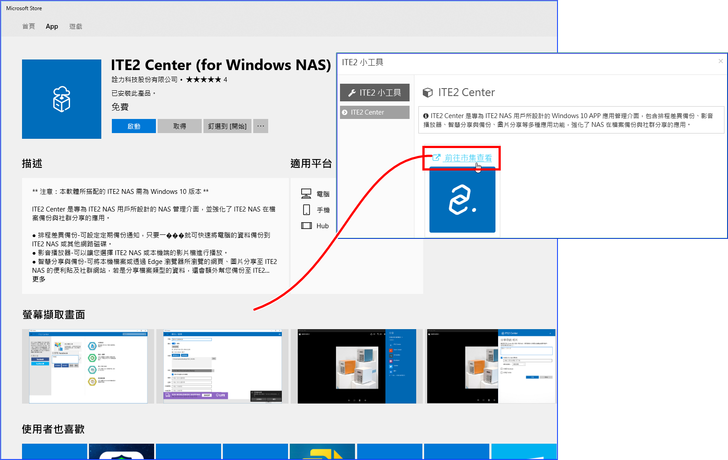Expand the description with 更多 link

pos(39,279)
